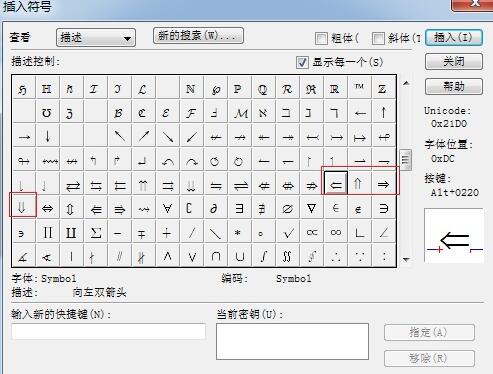Click the symbol grid scroll-down arrow
The image size is (493, 374).
point(406,259)
